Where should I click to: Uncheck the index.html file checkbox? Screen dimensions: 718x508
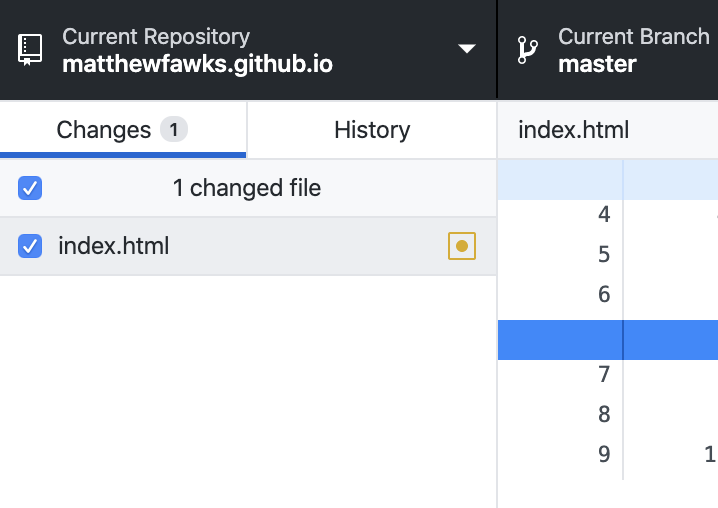tap(30, 246)
